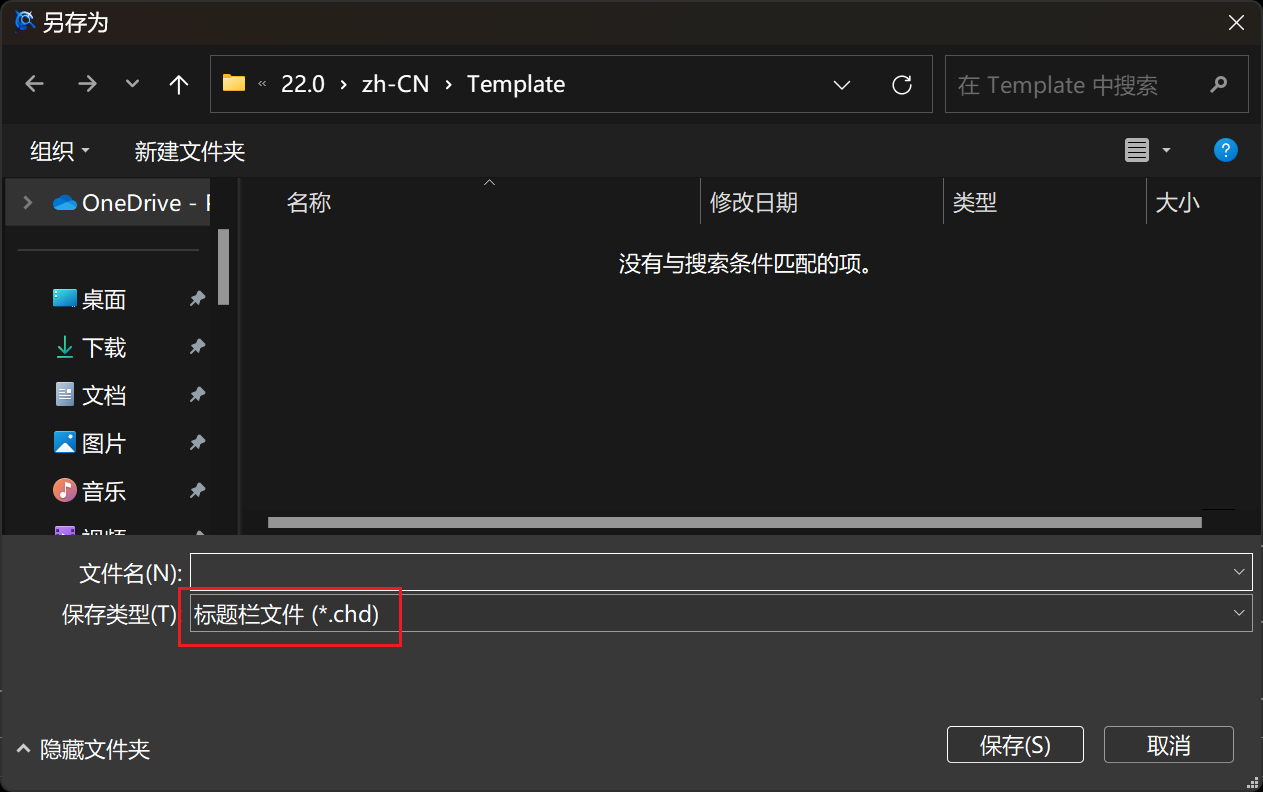Click the Back navigation arrow
This screenshot has height=792, width=1263.
tap(35, 85)
